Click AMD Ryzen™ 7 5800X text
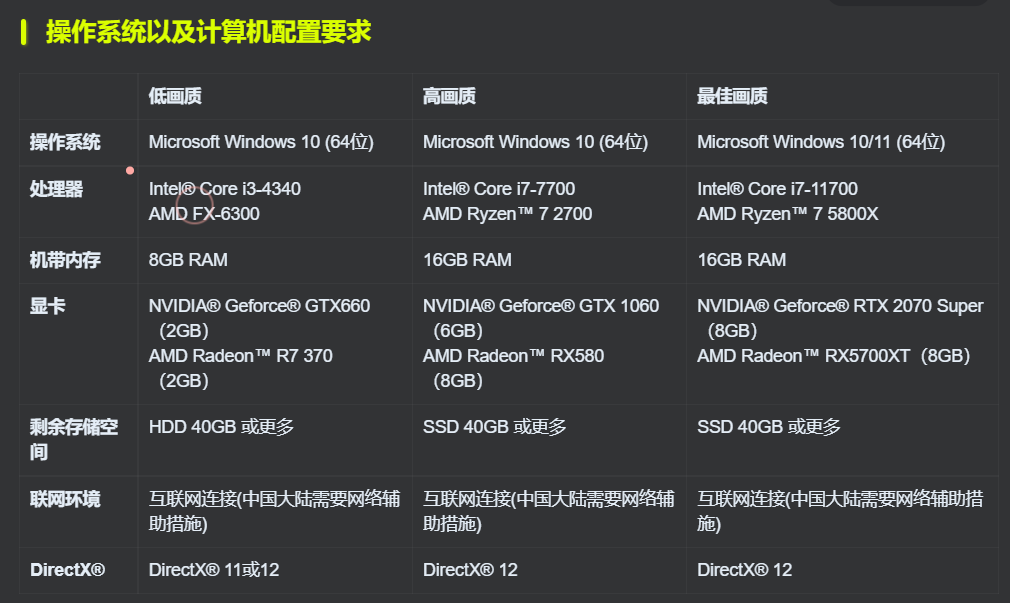The height and width of the screenshot is (603, 1010). [788, 214]
